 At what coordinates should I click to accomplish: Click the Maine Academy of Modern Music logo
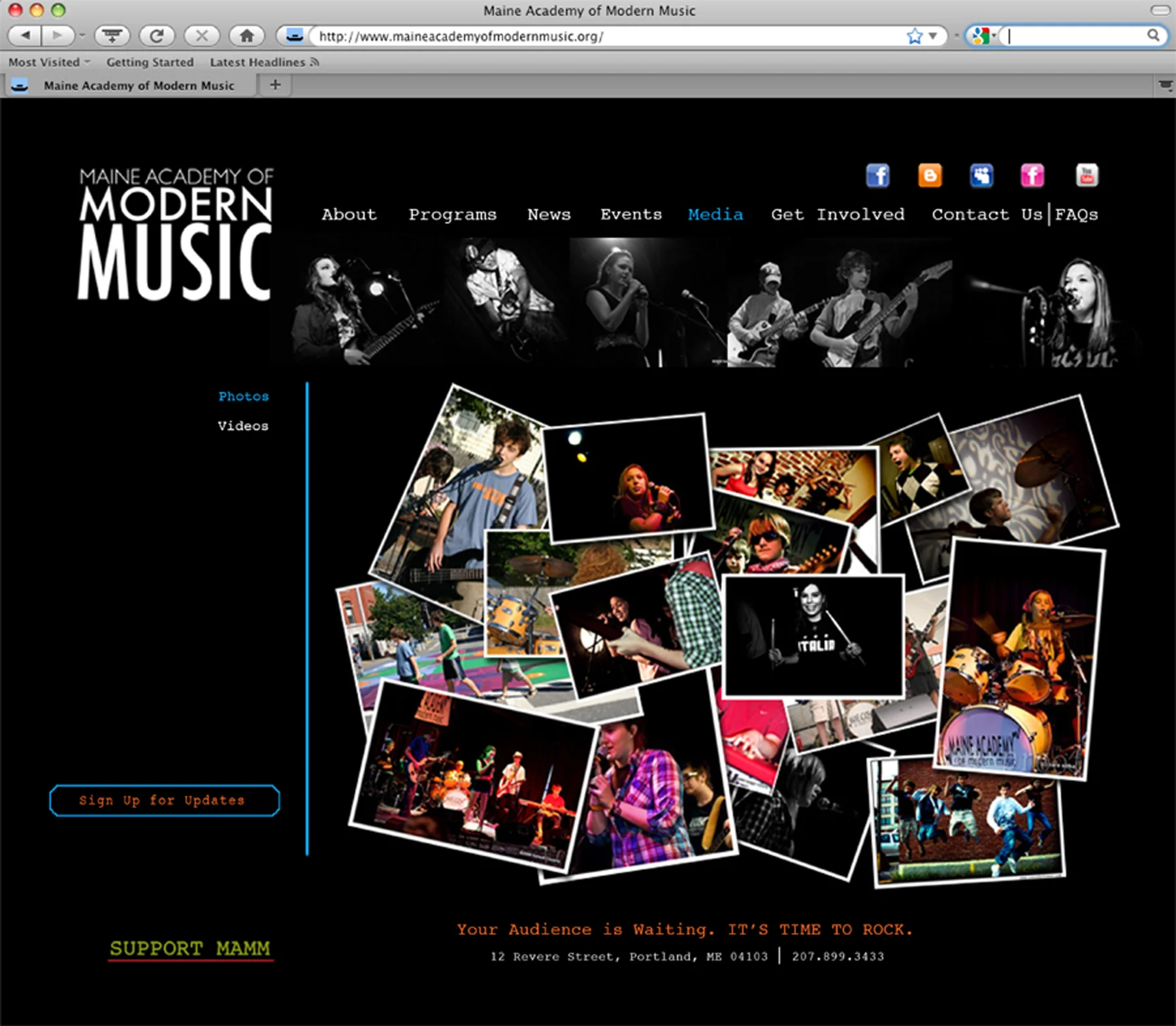coord(175,234)
